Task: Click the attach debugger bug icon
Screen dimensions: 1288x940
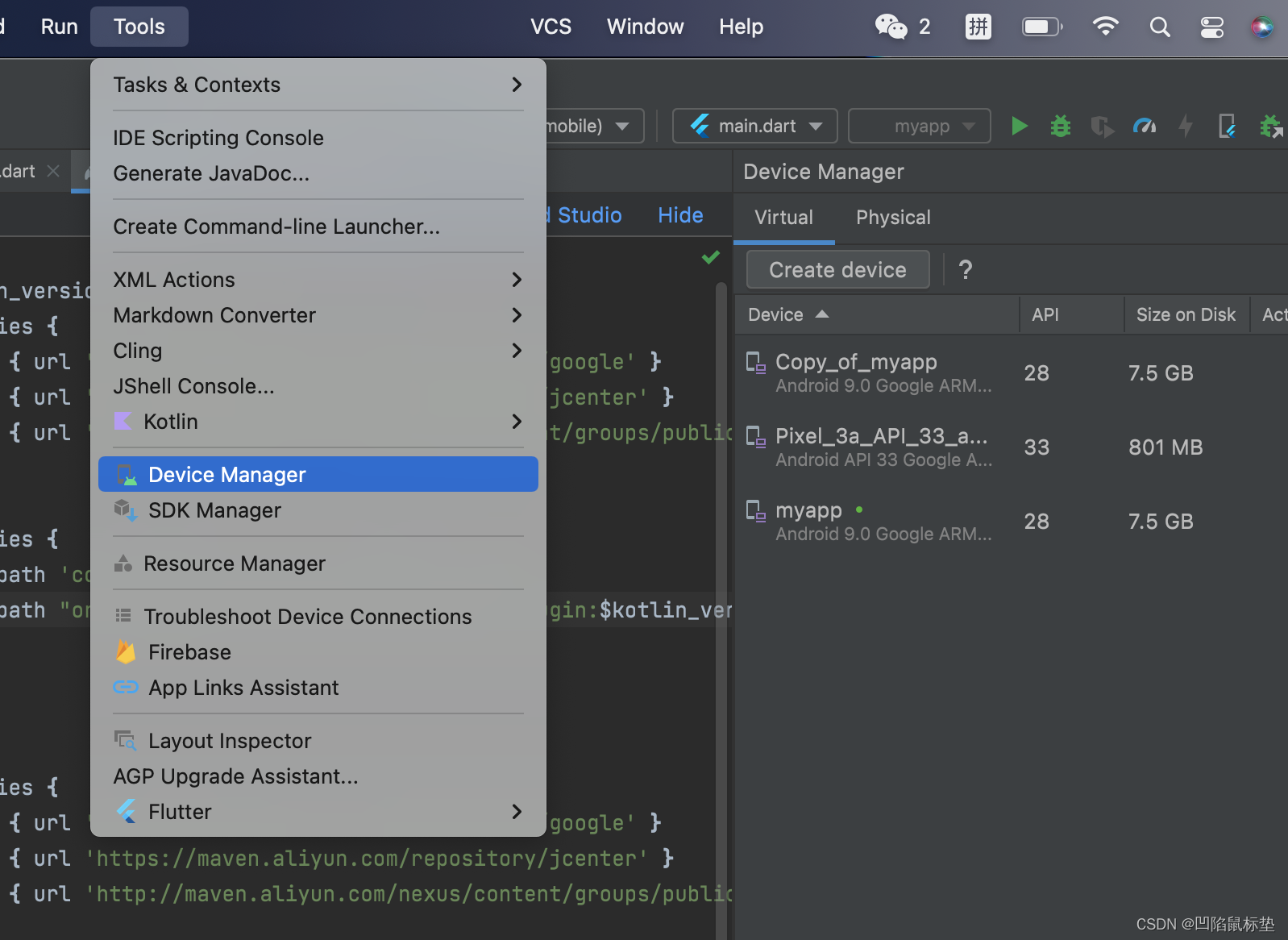Action: (x=1271, y=126)
